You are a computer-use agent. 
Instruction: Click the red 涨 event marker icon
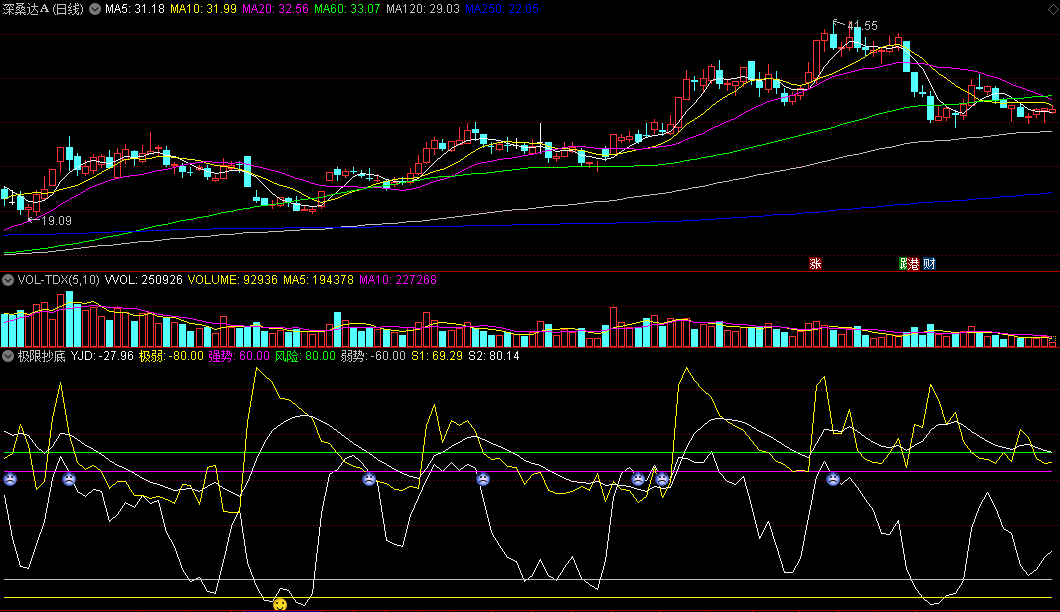[x=815, y=264]
